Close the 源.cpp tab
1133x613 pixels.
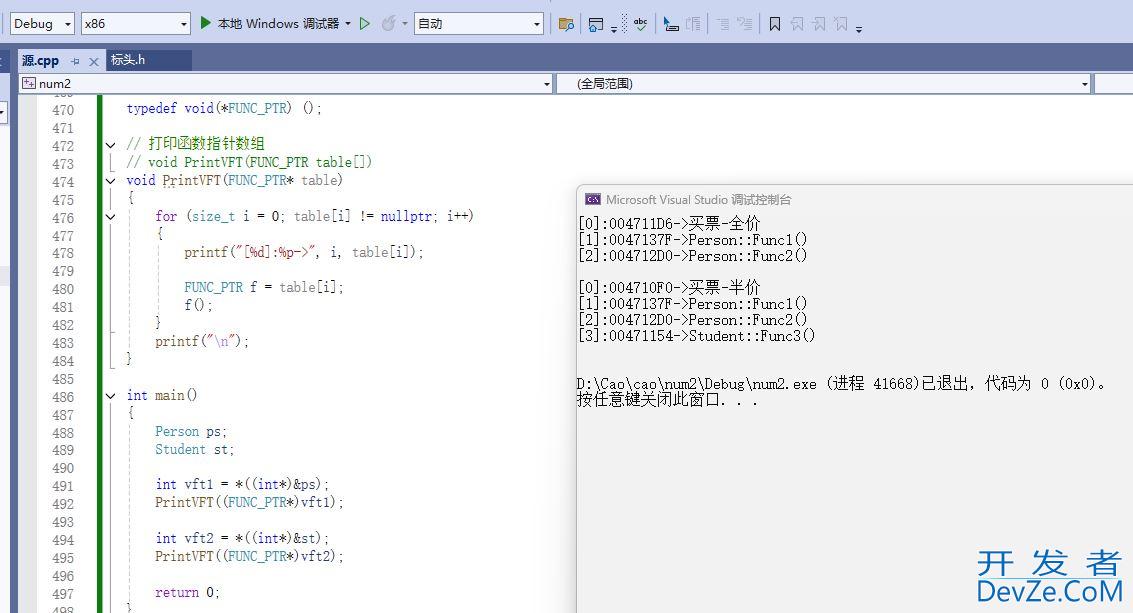click(93, 61)
